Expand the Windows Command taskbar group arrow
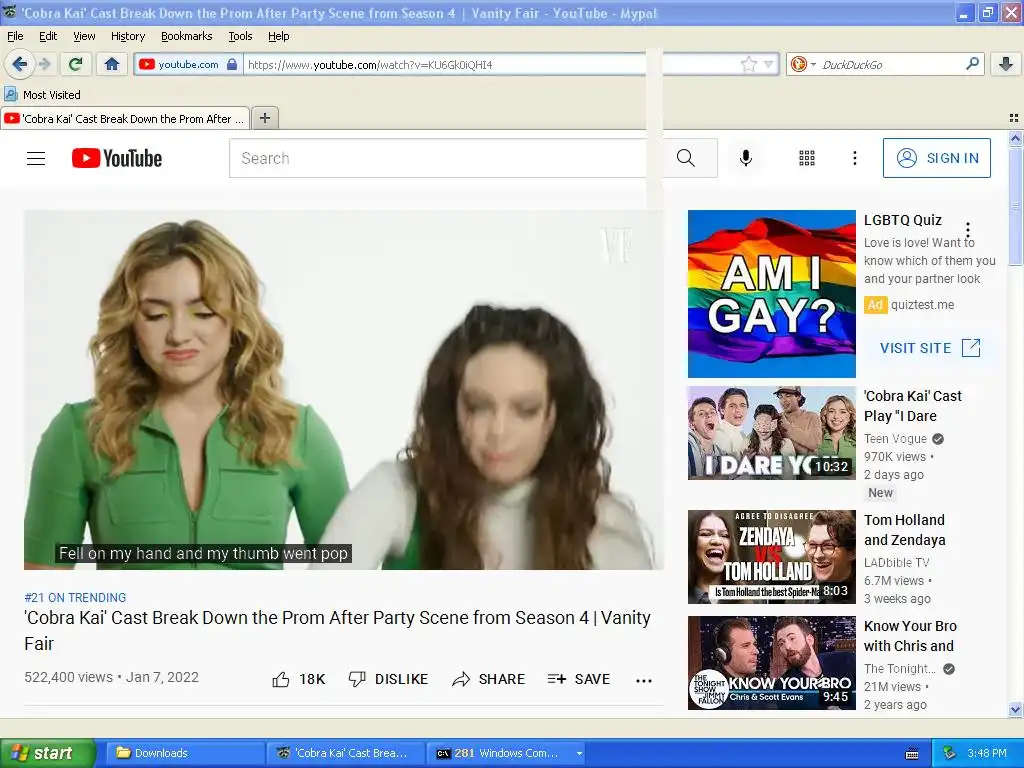 pyautogui.click(x=579, y=754)
